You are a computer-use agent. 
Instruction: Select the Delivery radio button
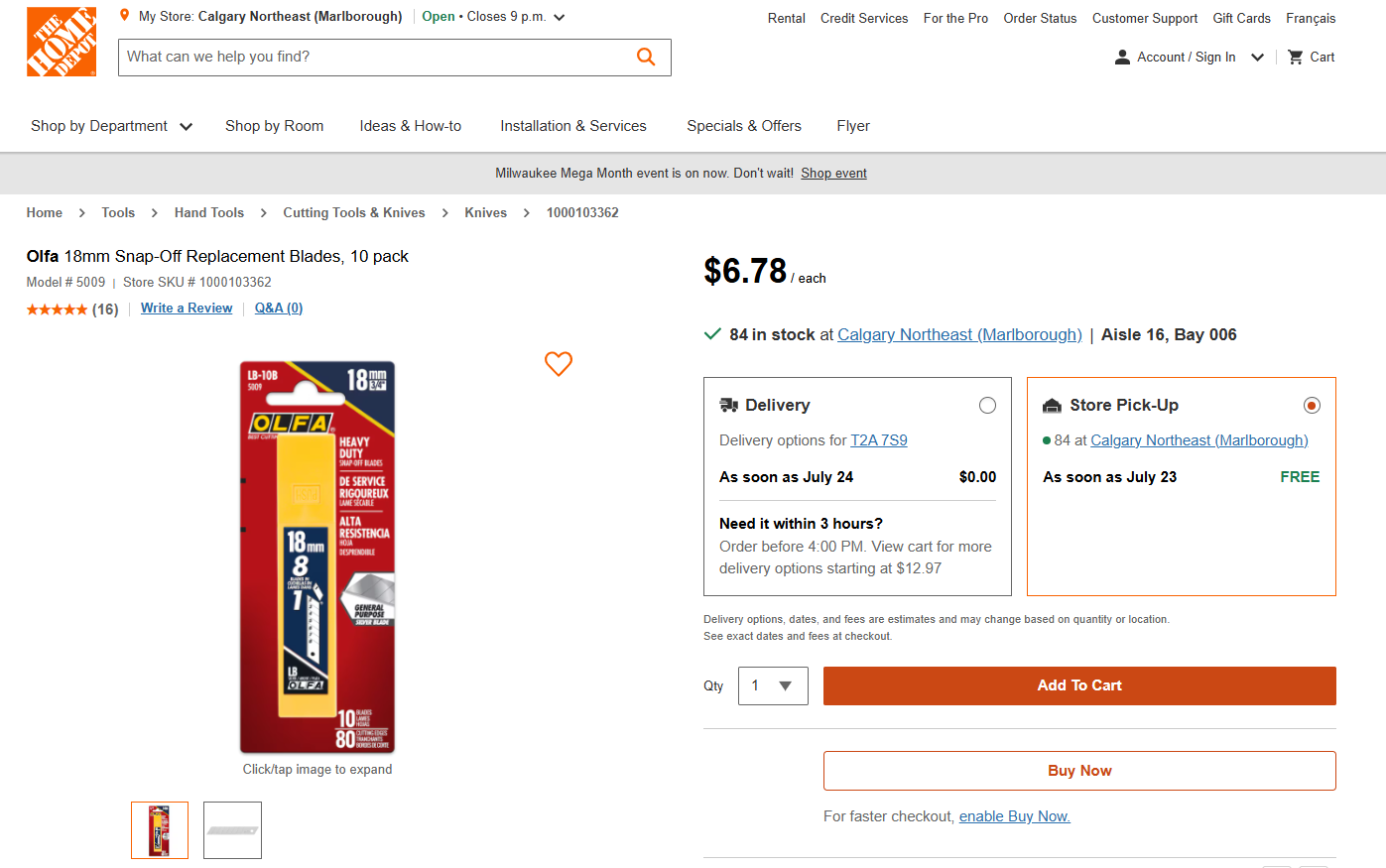coord(987,405)
